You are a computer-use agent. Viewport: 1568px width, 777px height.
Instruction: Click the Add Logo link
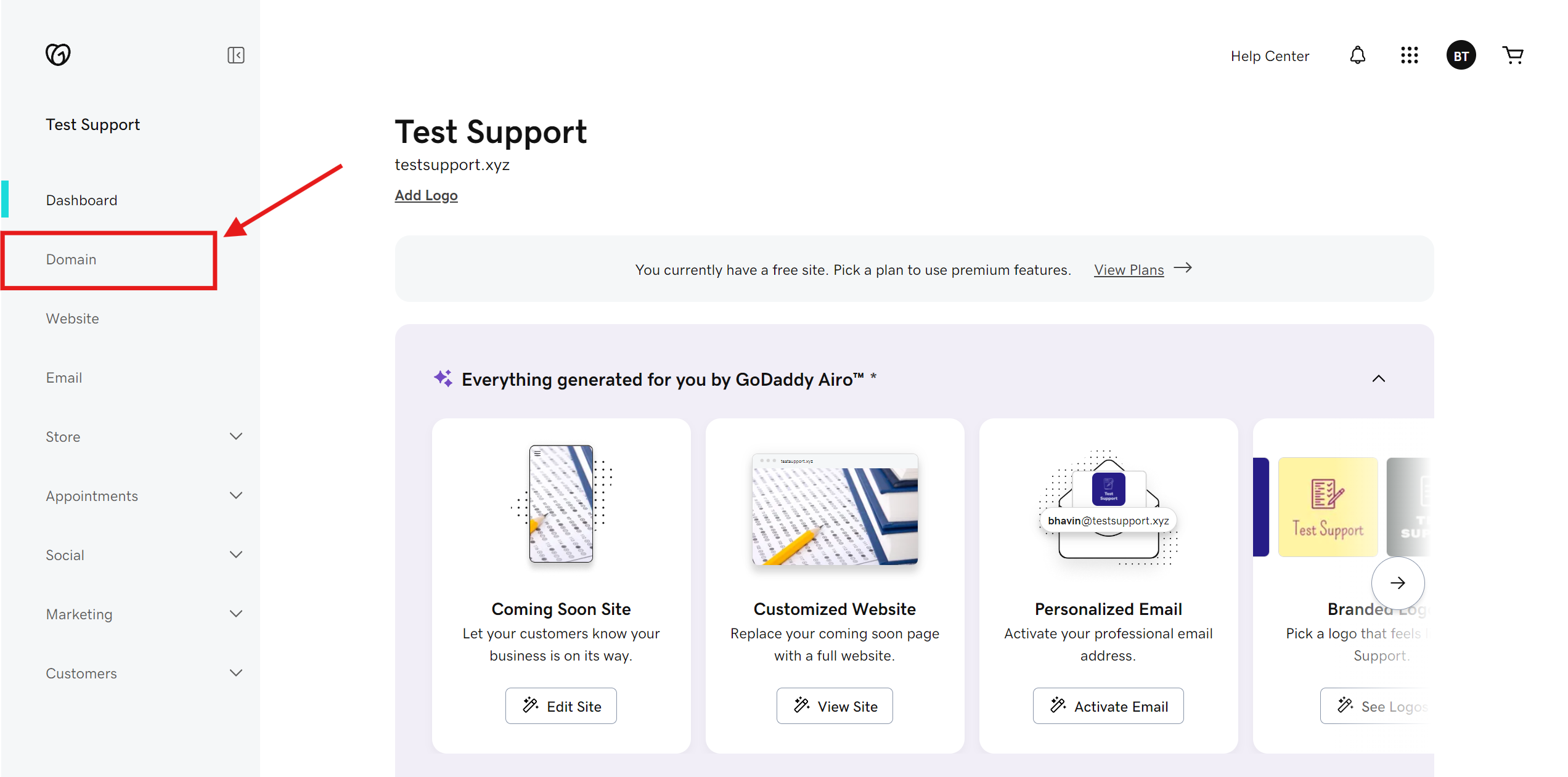point(426,195)
